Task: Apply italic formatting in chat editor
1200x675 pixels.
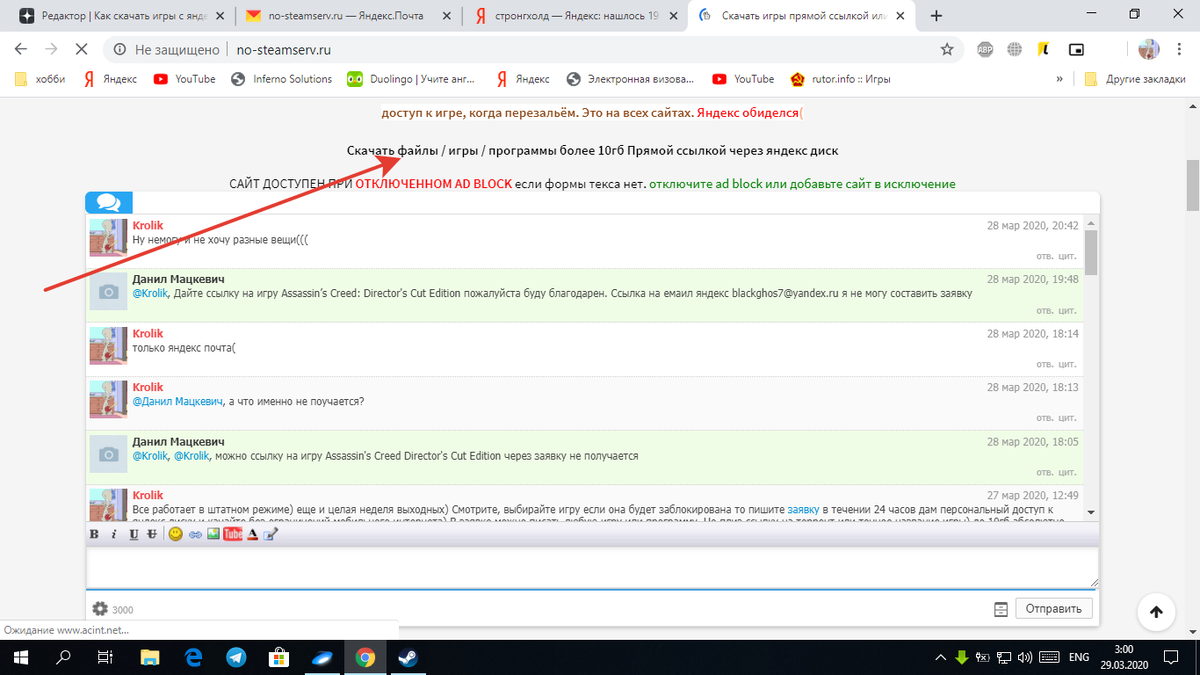Action: click(x=114, y=535)
